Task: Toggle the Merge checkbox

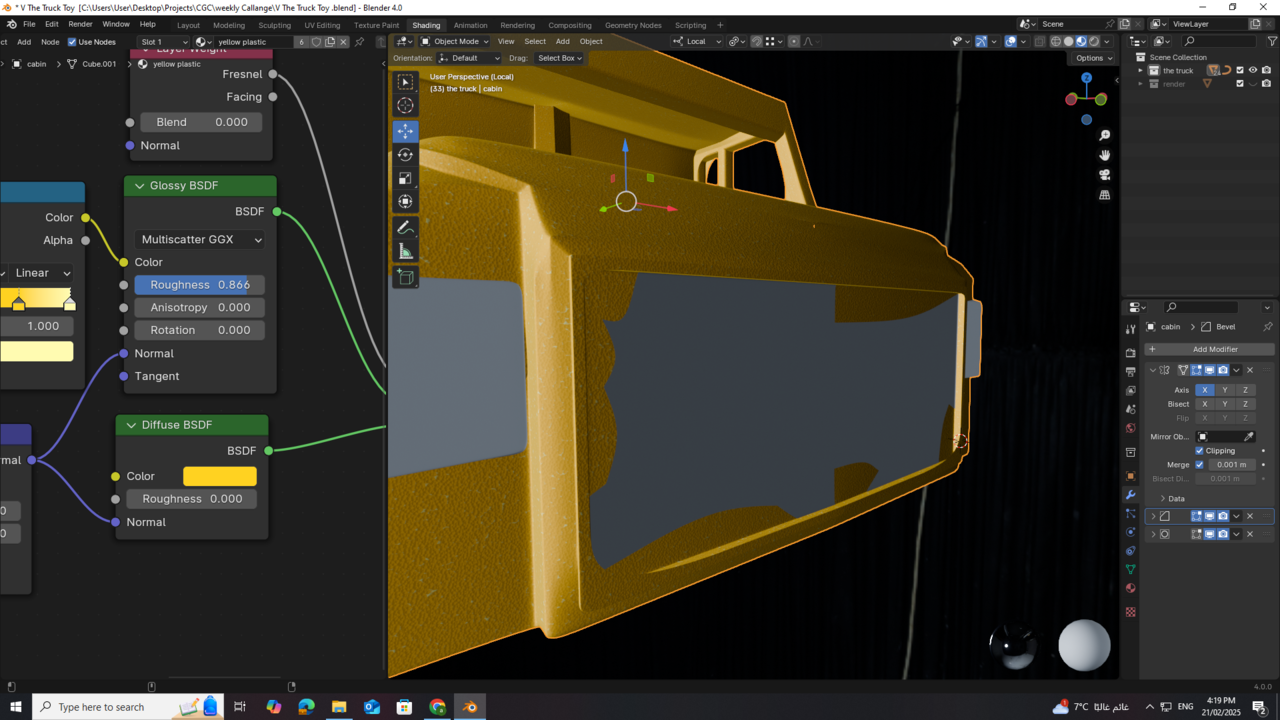Action: 1200,464
